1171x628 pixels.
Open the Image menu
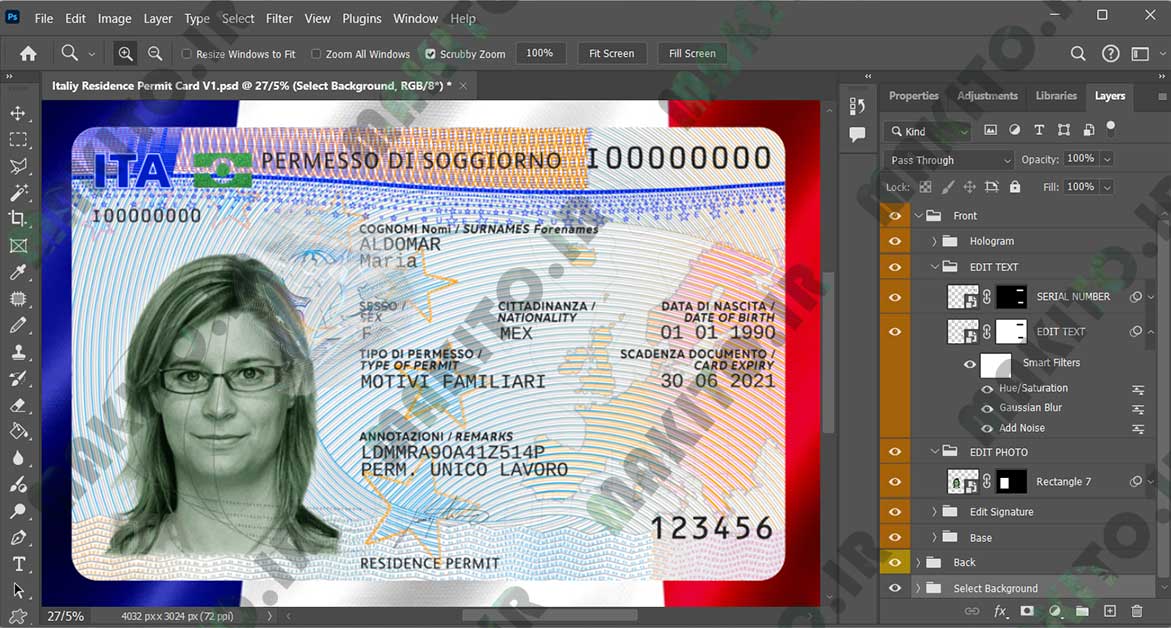click(114, 19)
